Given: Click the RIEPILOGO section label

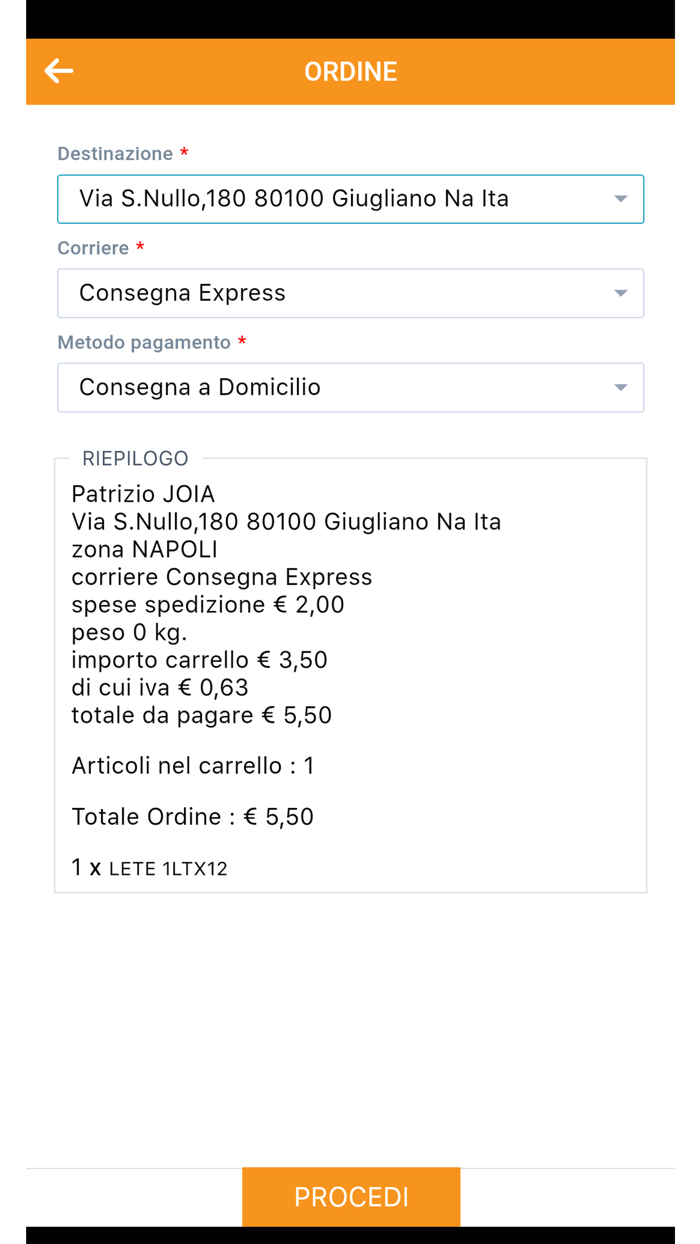Looking at the screenshot, I should click(x=135, y=458).
